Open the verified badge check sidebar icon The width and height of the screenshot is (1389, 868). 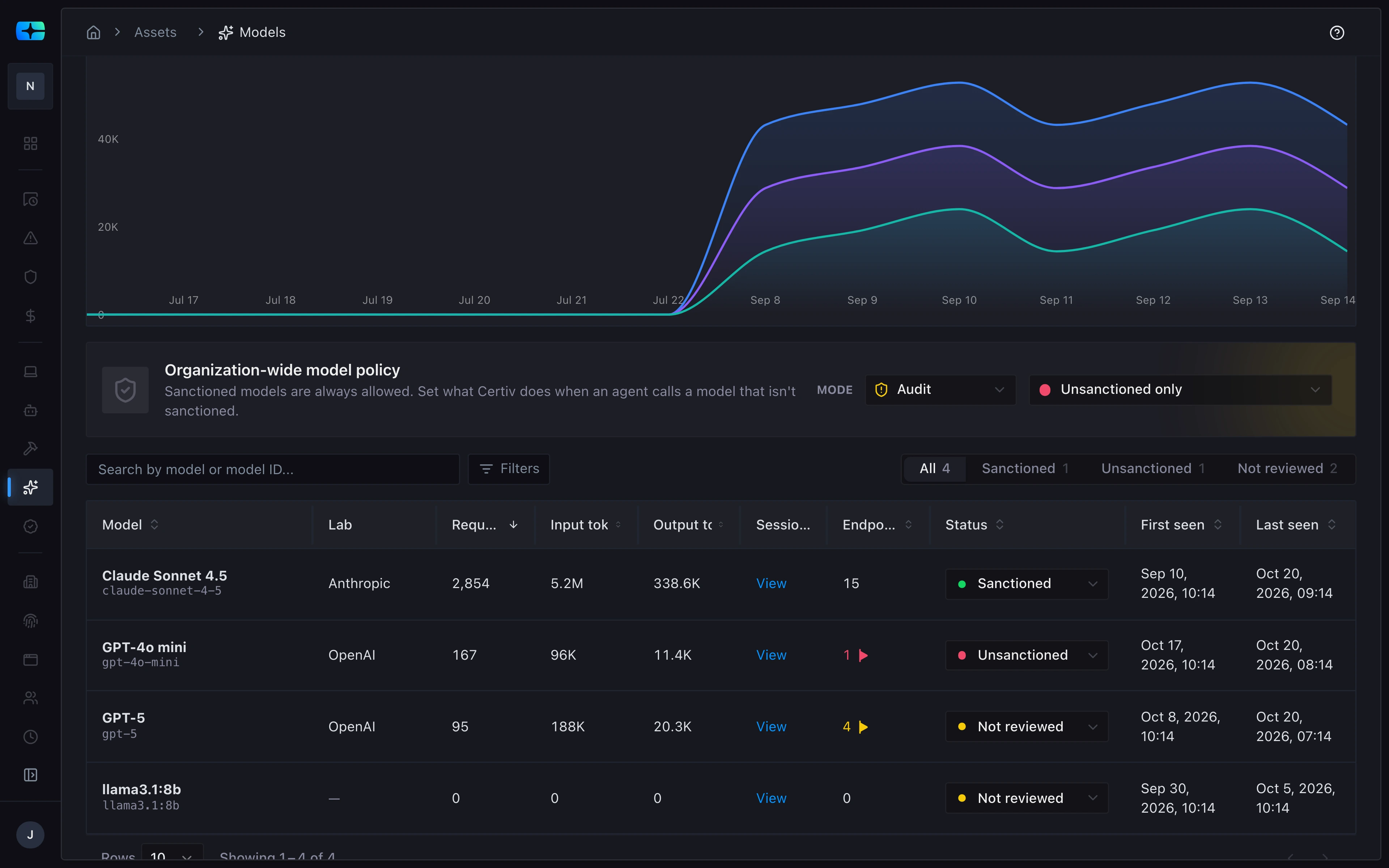[30, 526]
